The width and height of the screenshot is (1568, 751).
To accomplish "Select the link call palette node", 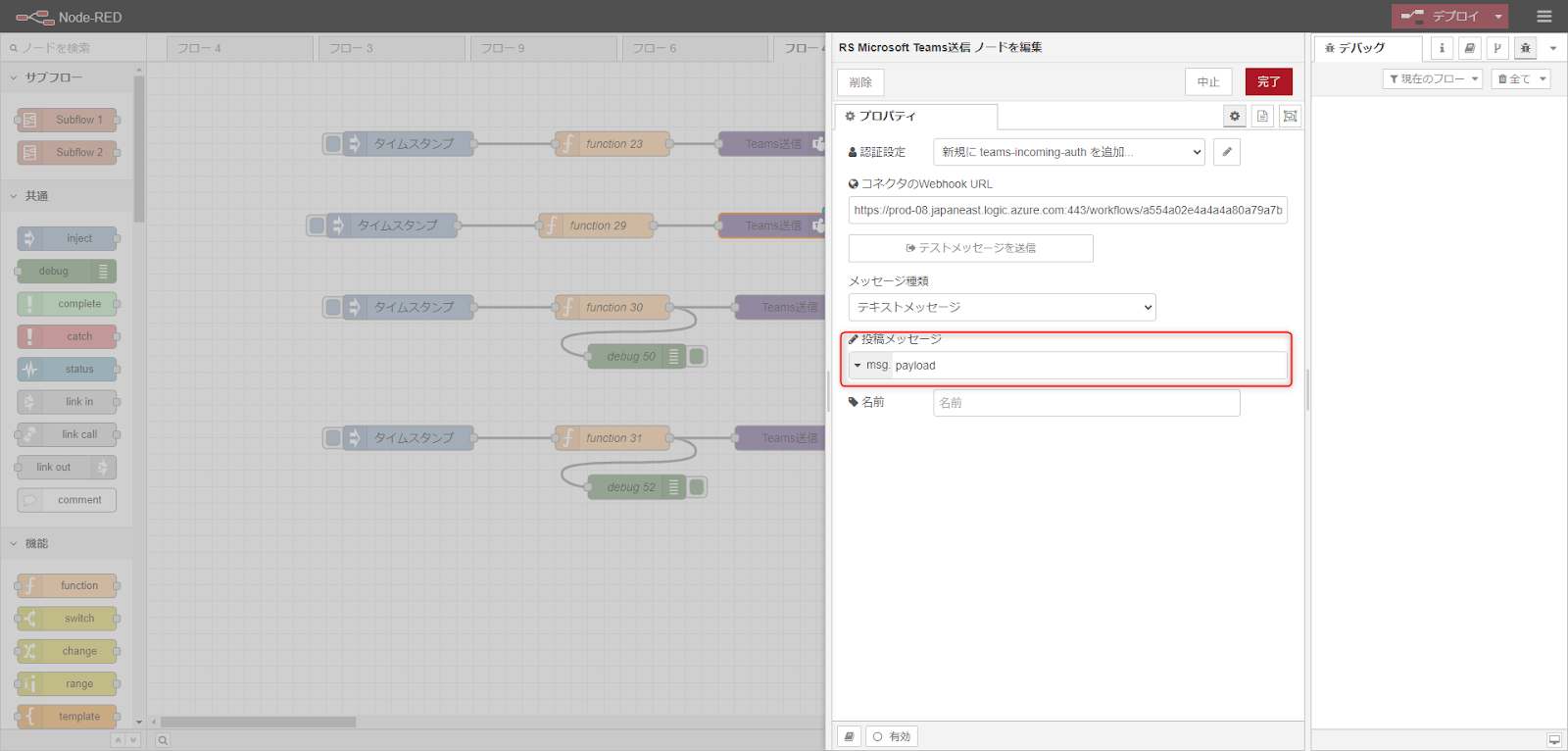I will pyautogui.click(x=68, y=434).
